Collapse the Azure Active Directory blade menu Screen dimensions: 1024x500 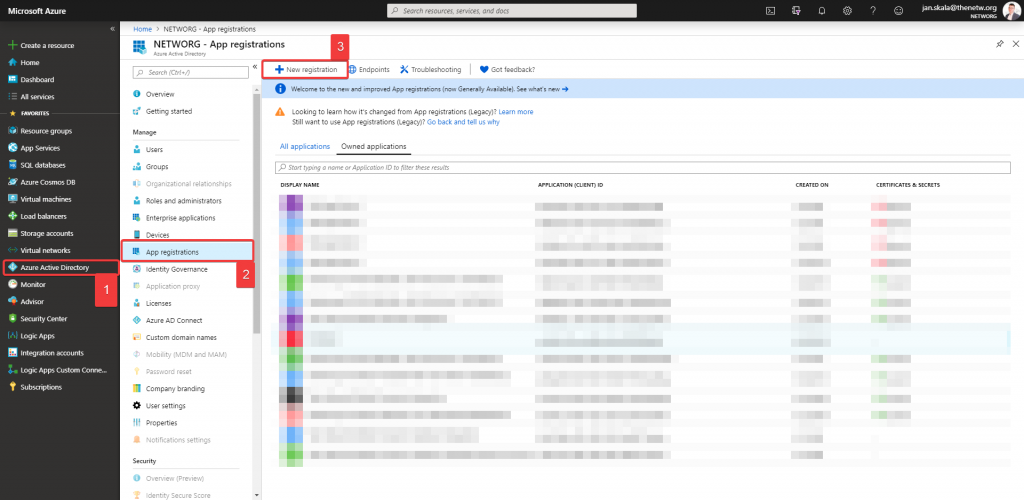(x=255, y=67)
